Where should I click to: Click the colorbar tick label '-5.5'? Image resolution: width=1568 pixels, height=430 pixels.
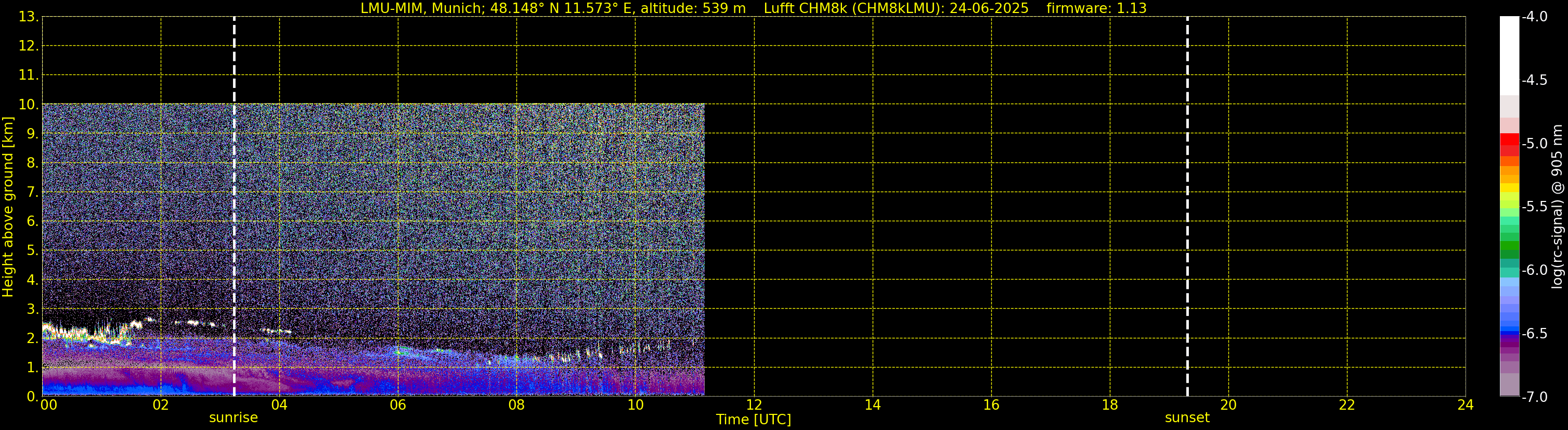click(1534, 207)
